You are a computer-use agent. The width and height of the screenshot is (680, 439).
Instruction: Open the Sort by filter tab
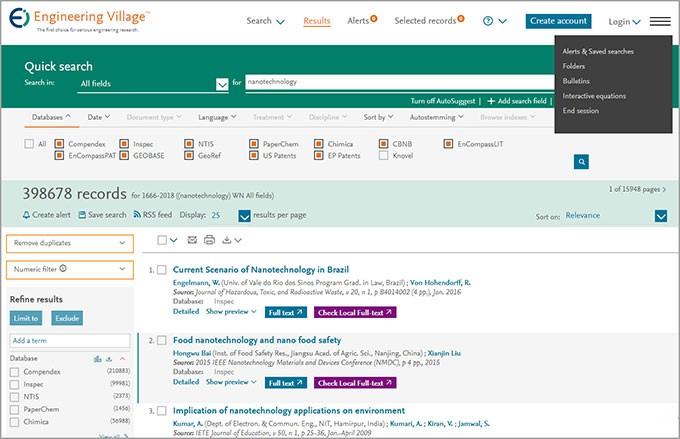[x=379, y=117]
